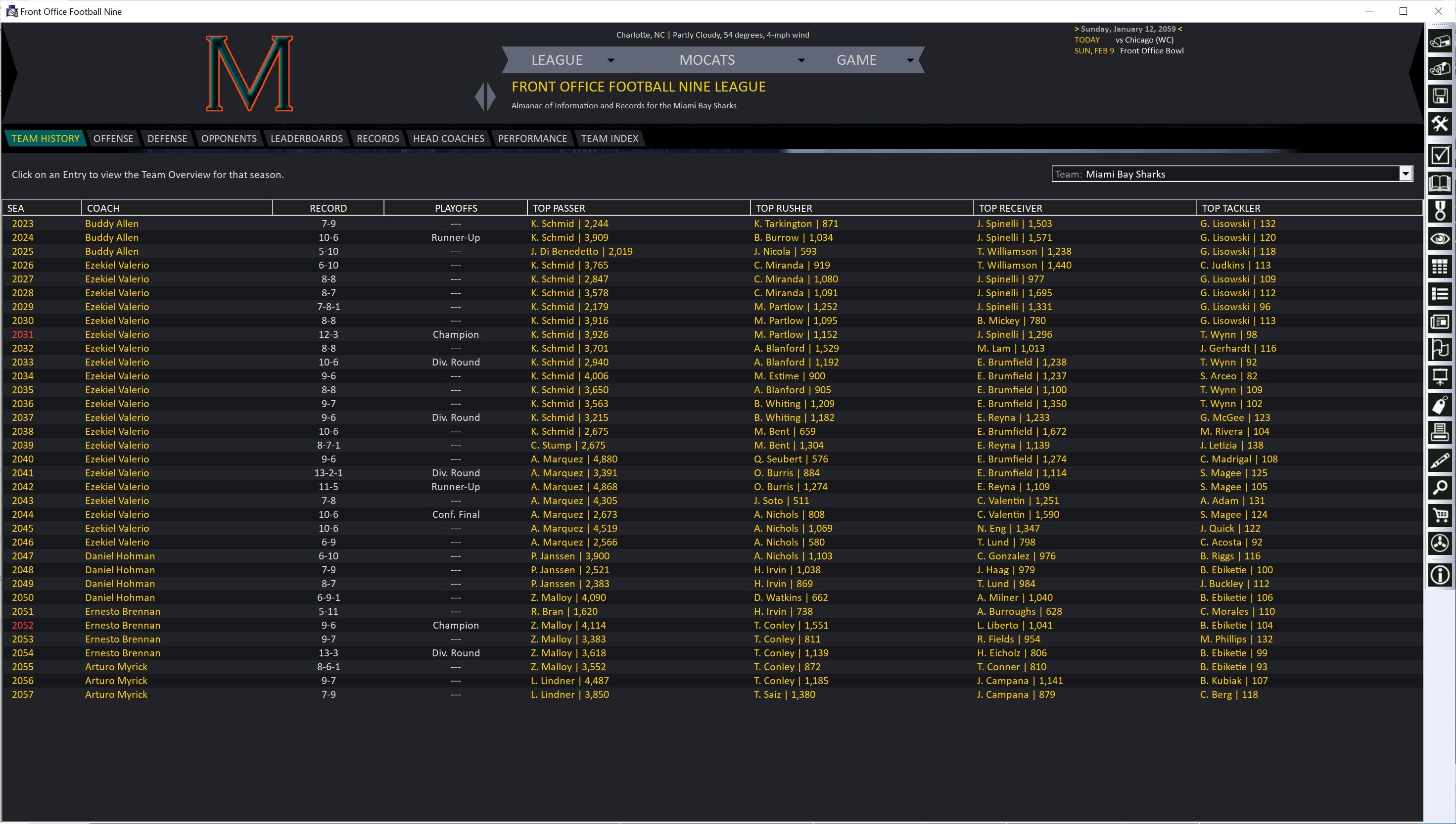Open the Team selector showing Miami Bay Sharks
This screenshot has width=1456, height=824.
pos(1232,174)
